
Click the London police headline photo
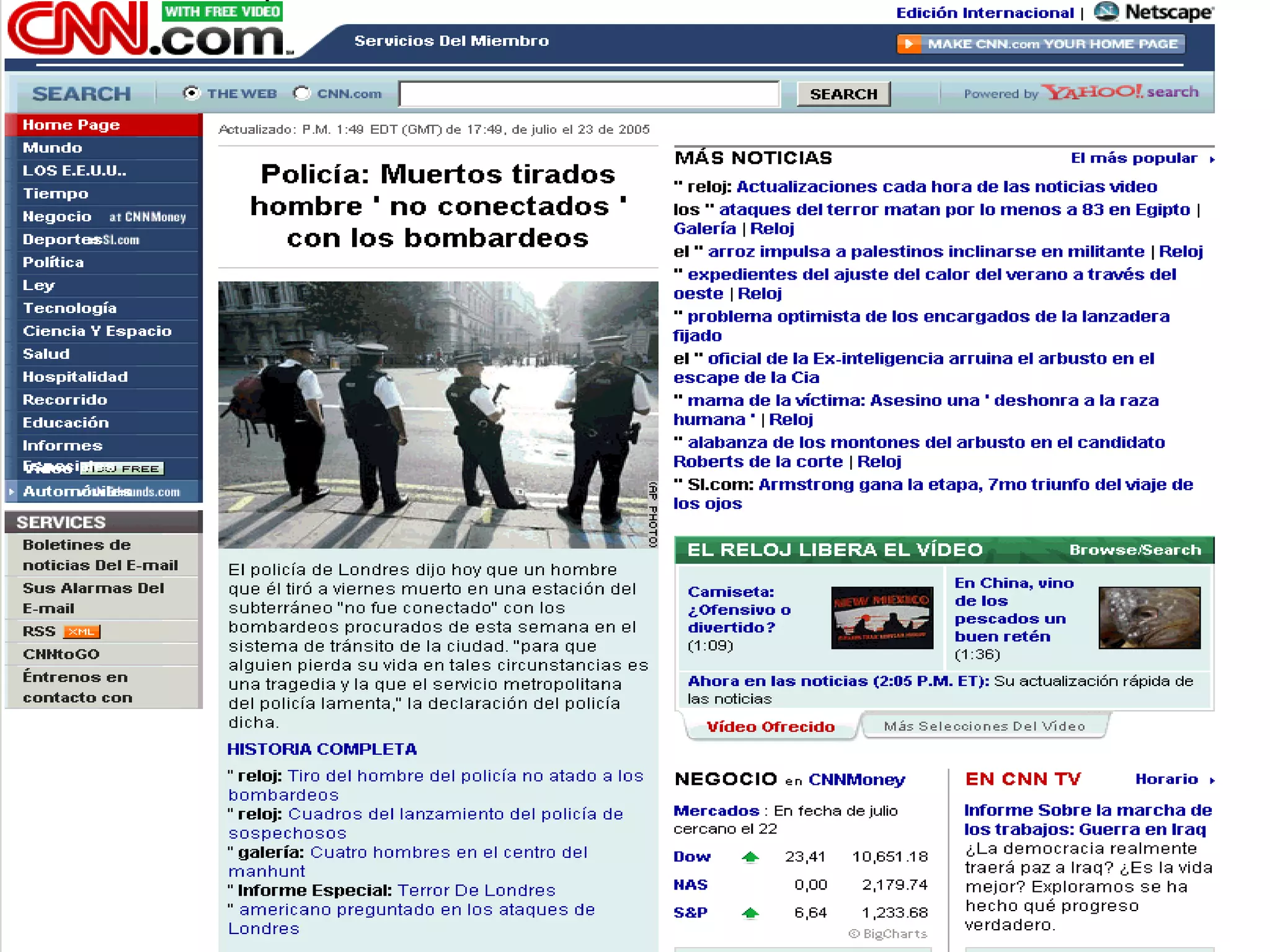[x=438, y=415]
